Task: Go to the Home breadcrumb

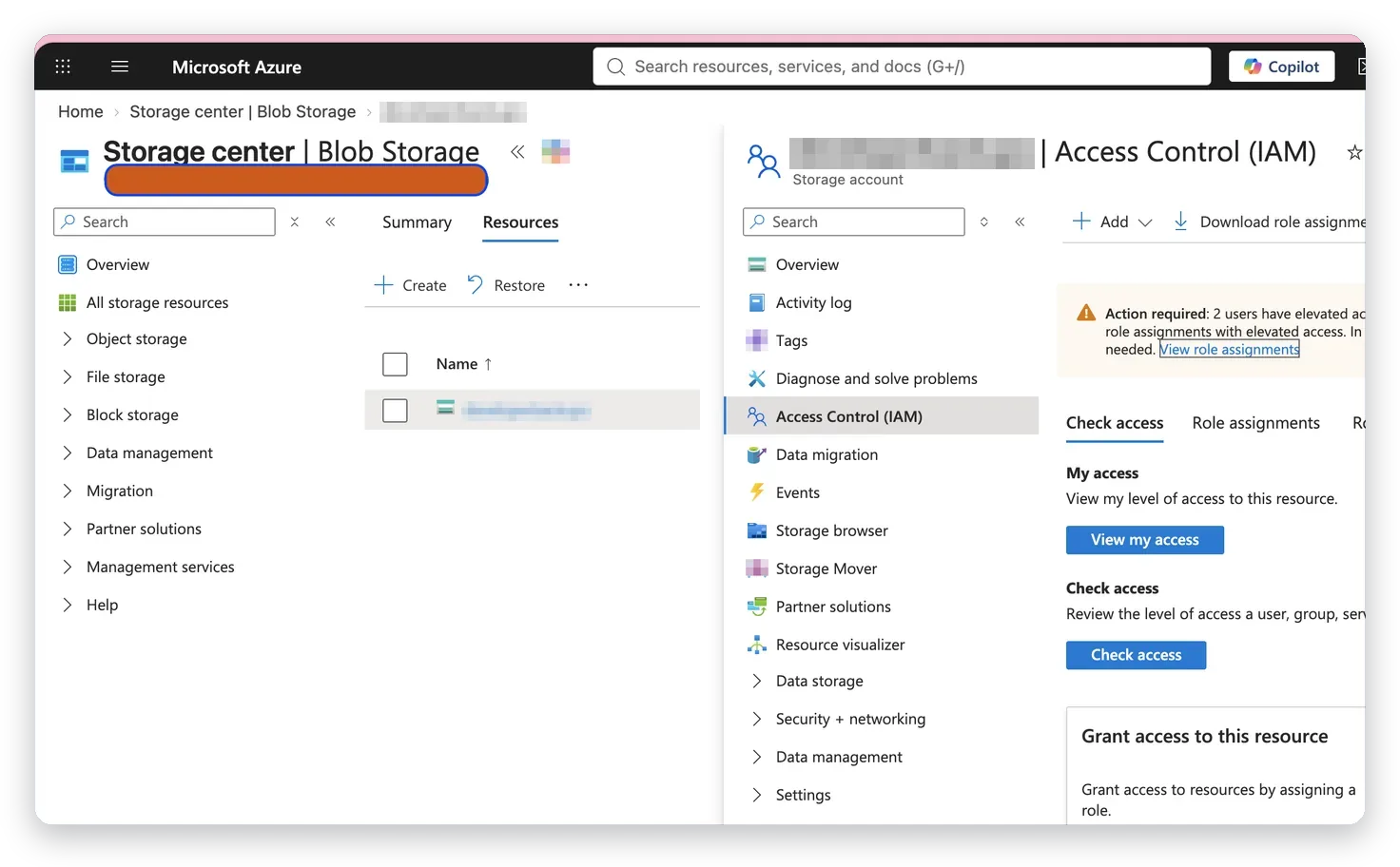Action: (x=80, y=111)
